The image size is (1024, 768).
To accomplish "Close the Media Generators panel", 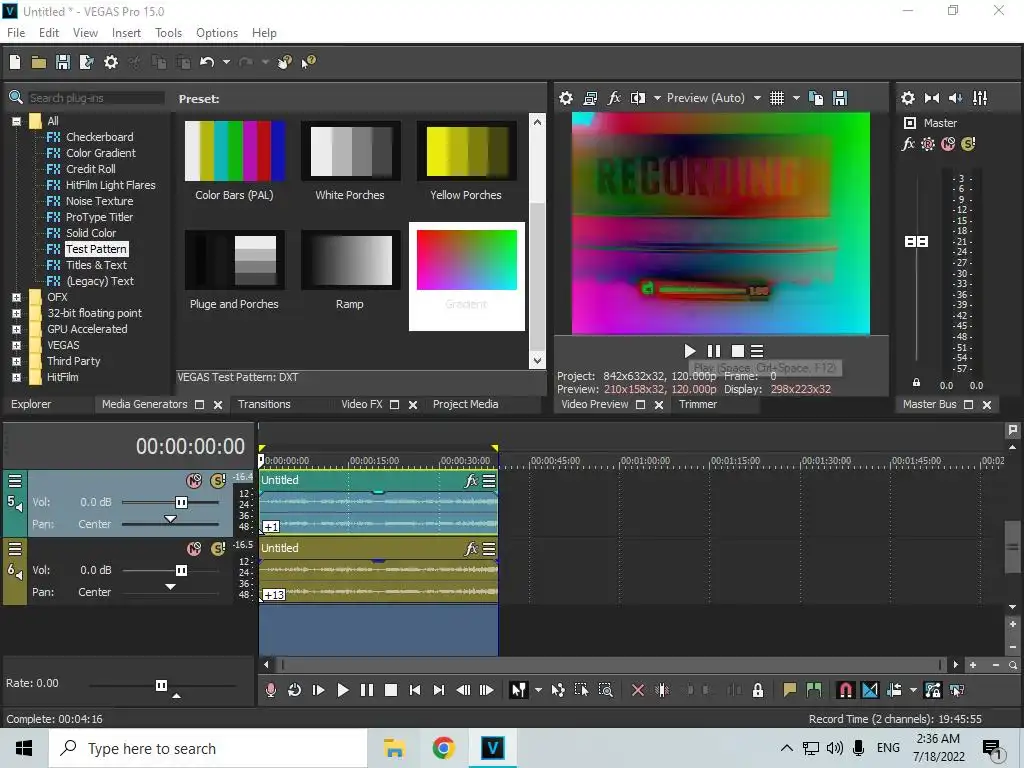I will pos(218,405).
